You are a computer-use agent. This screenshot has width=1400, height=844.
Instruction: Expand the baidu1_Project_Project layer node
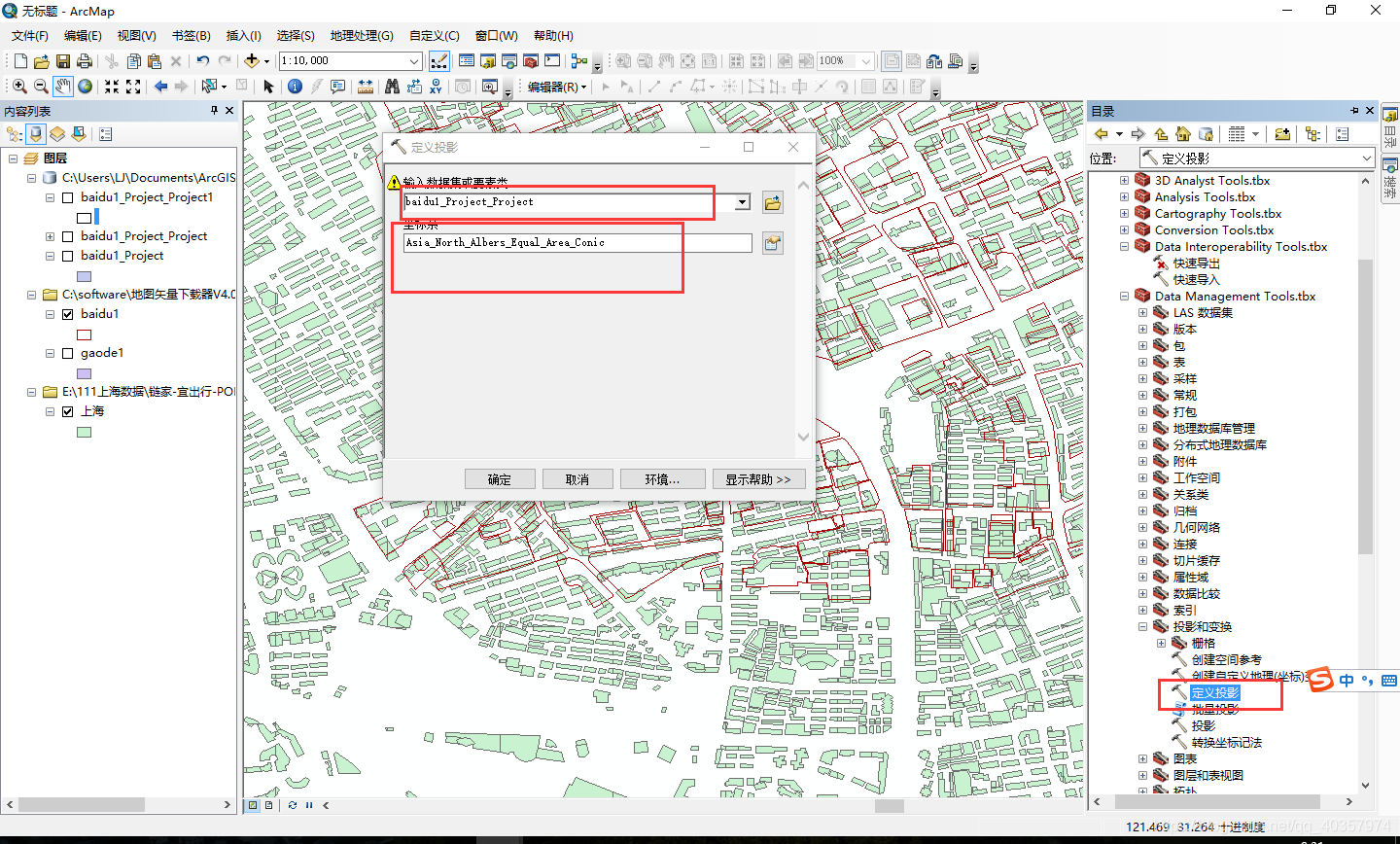50,236
